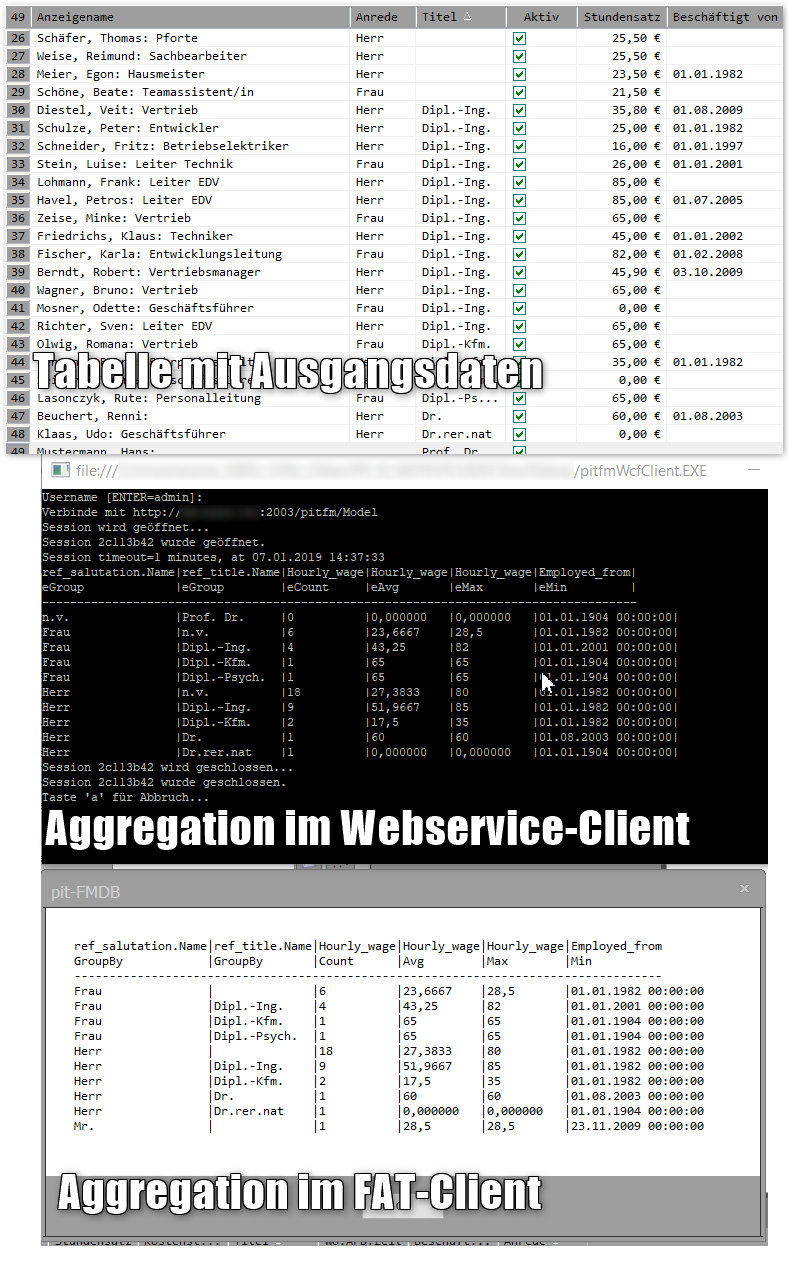788x1280 pixels.
Task: Click the Beschäftigt von column header
Action: click(x=725, y=17)
